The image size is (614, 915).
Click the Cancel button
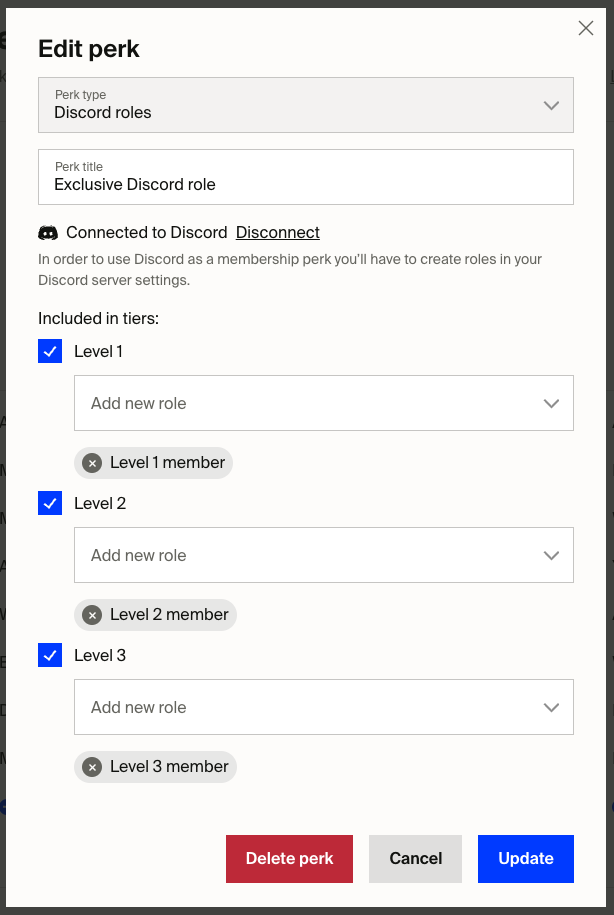[415, 858]
